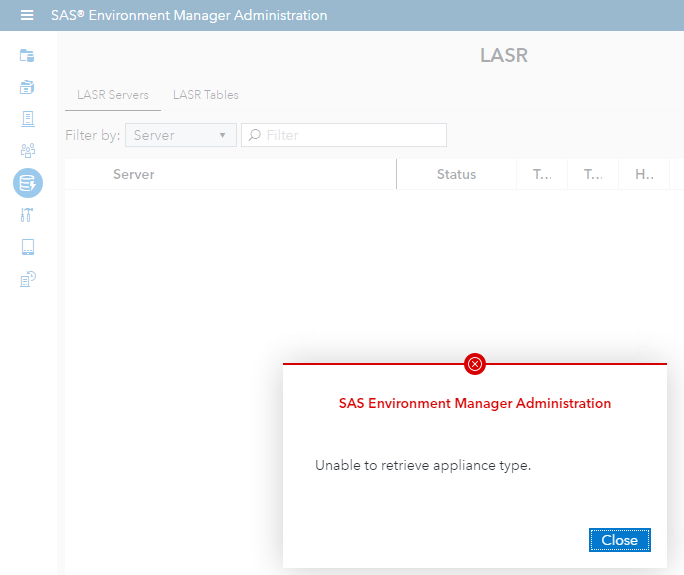Viewport: 684px width, 575px height.
Task: Select the highlighted LASR database icon
Action: tap(27, 183)
